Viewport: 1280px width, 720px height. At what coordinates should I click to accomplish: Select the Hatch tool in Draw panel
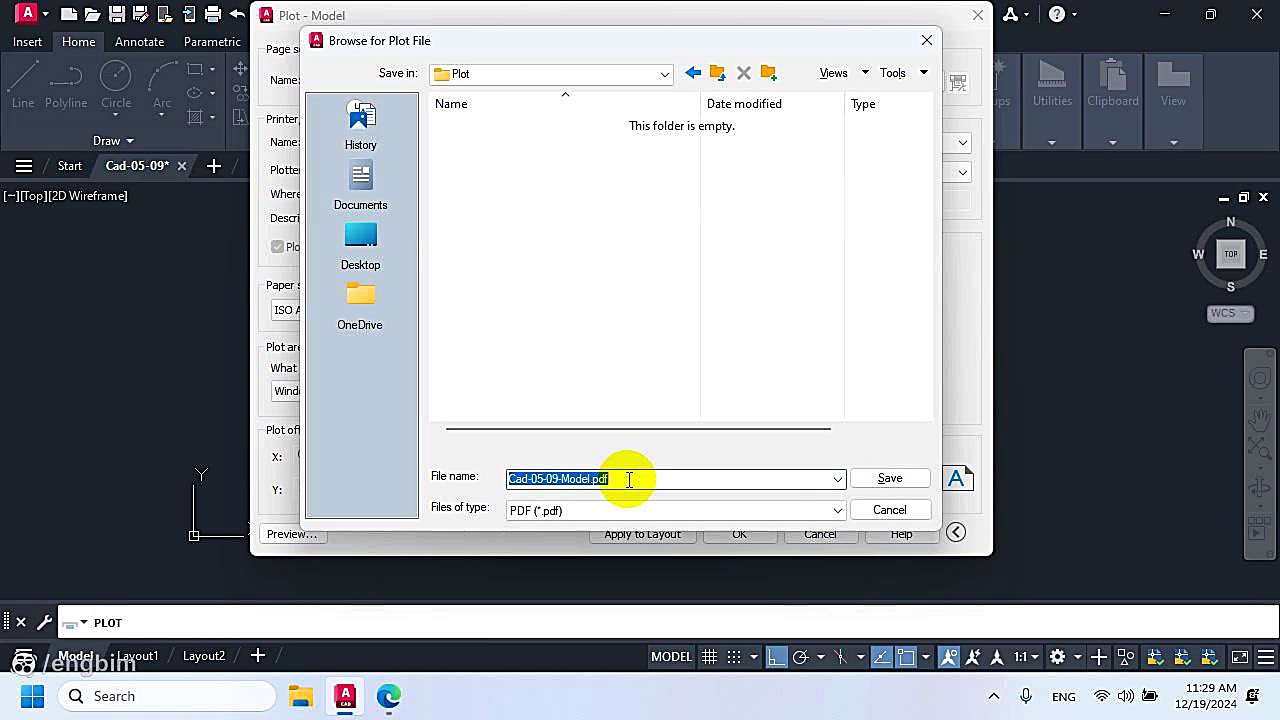(x=195, y=117)
